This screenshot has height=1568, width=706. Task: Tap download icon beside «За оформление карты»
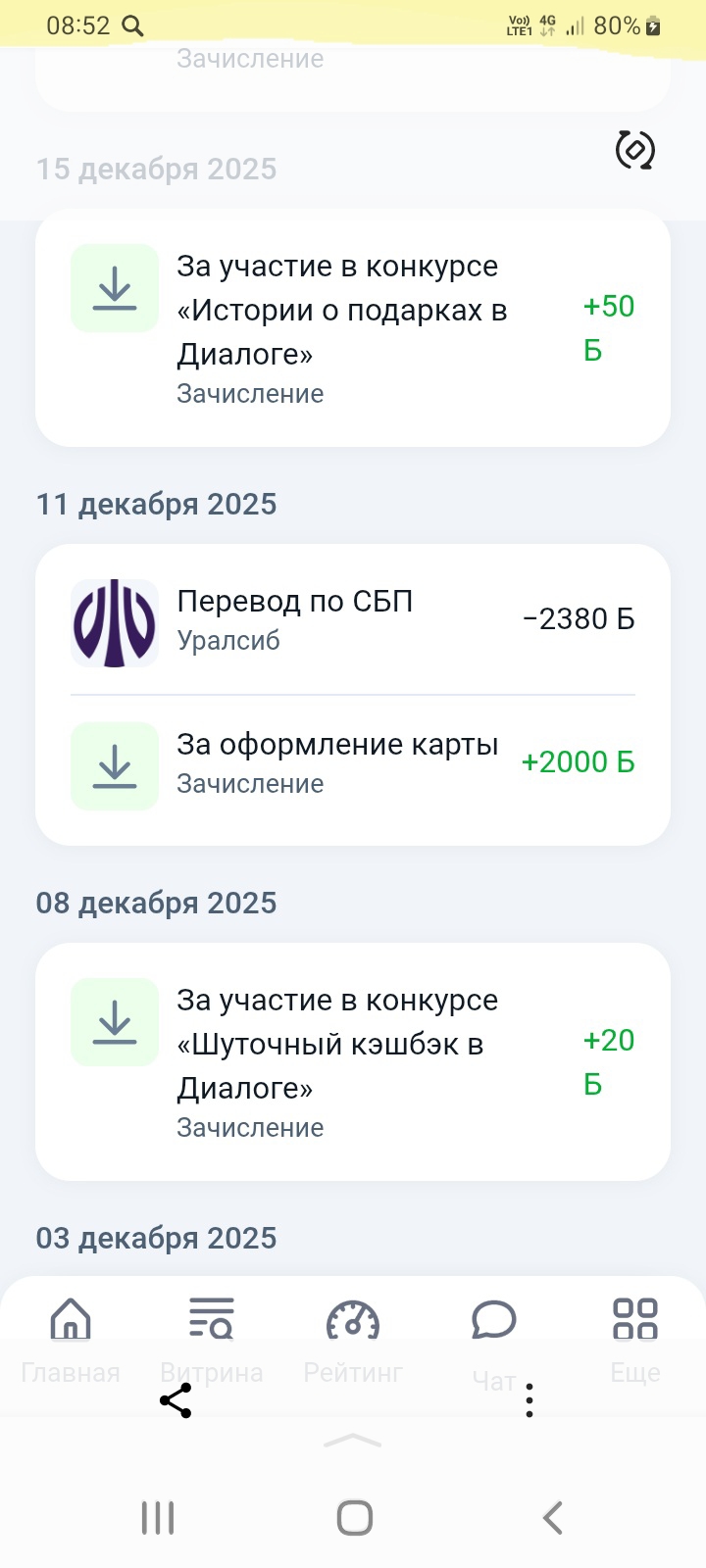coord(115,766)
